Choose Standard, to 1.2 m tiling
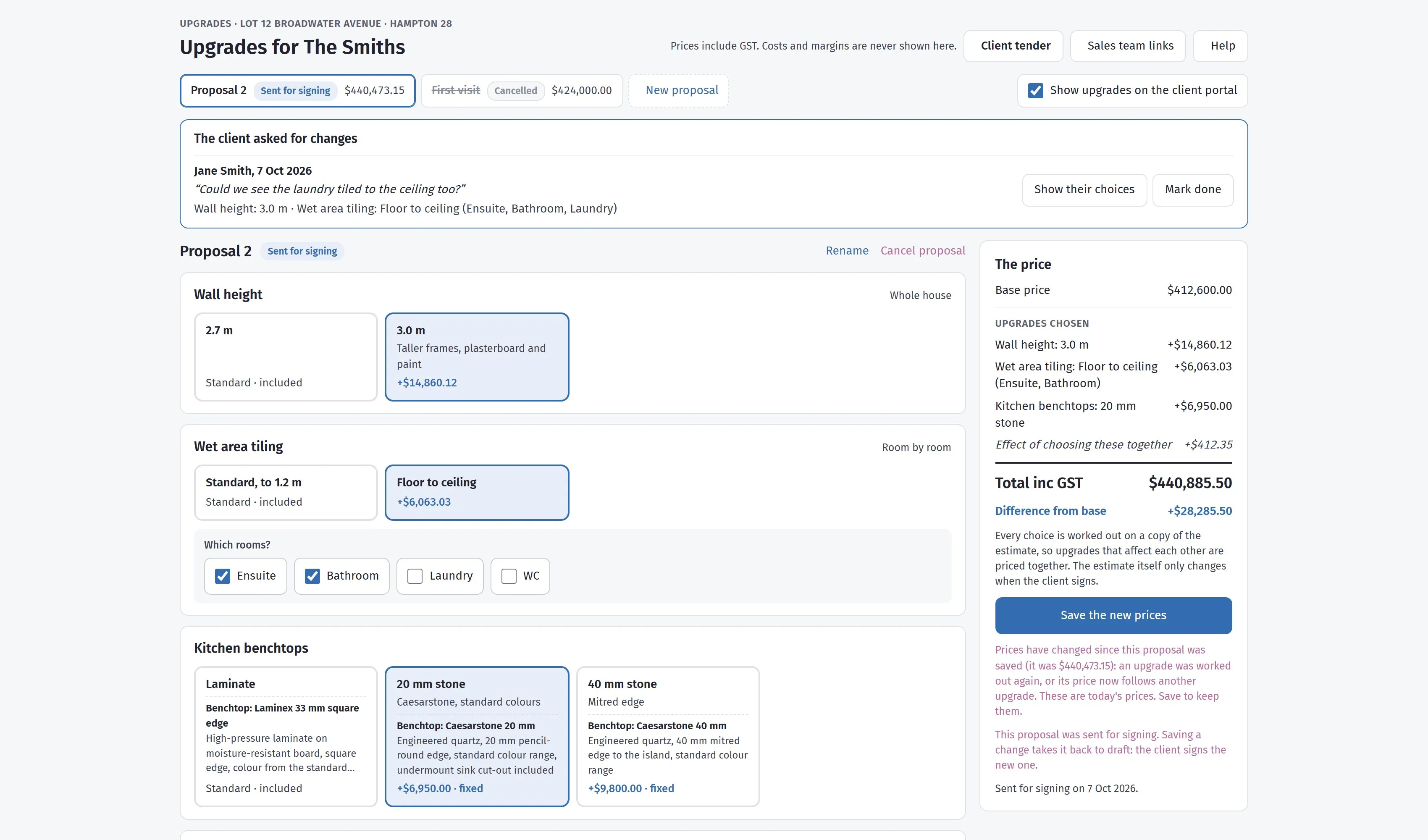This screenshot has height=840, width=1428. click(286, 493)
